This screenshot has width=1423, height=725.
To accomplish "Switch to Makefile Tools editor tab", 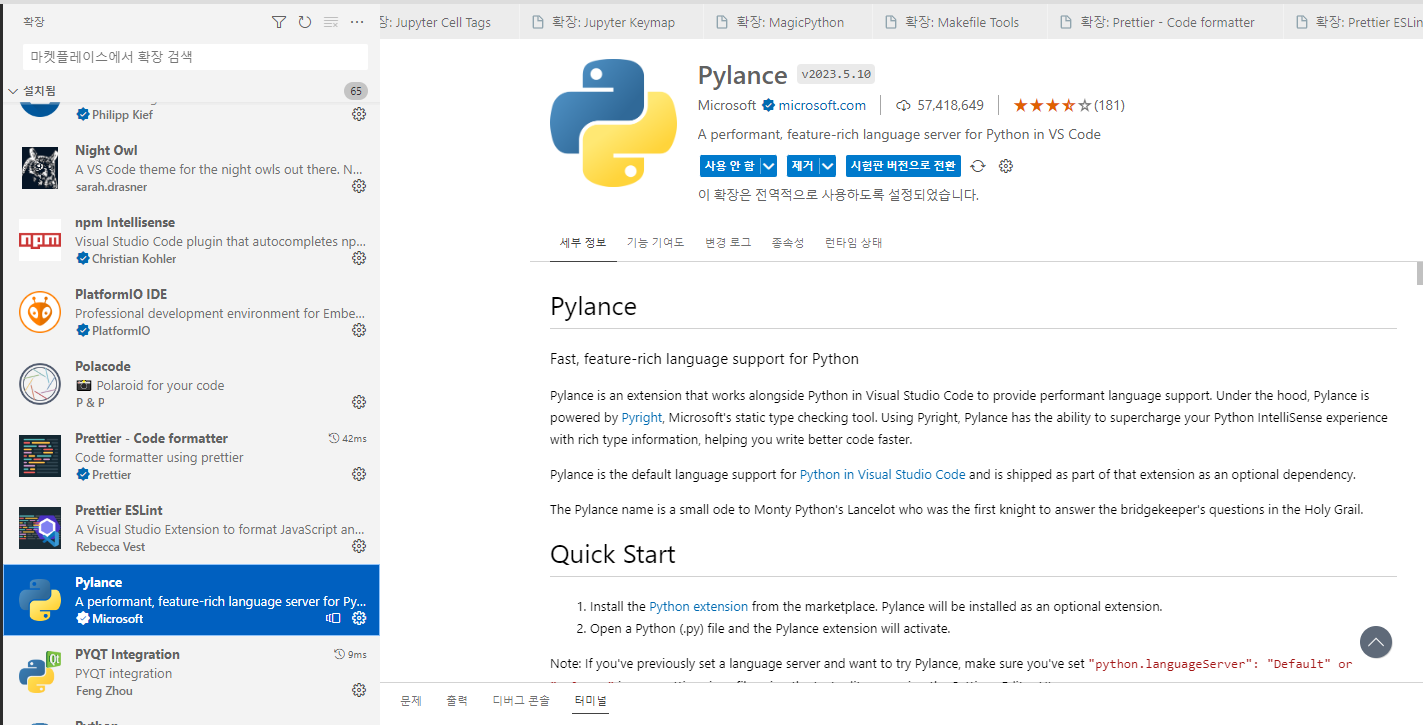I will coord(960,22).
